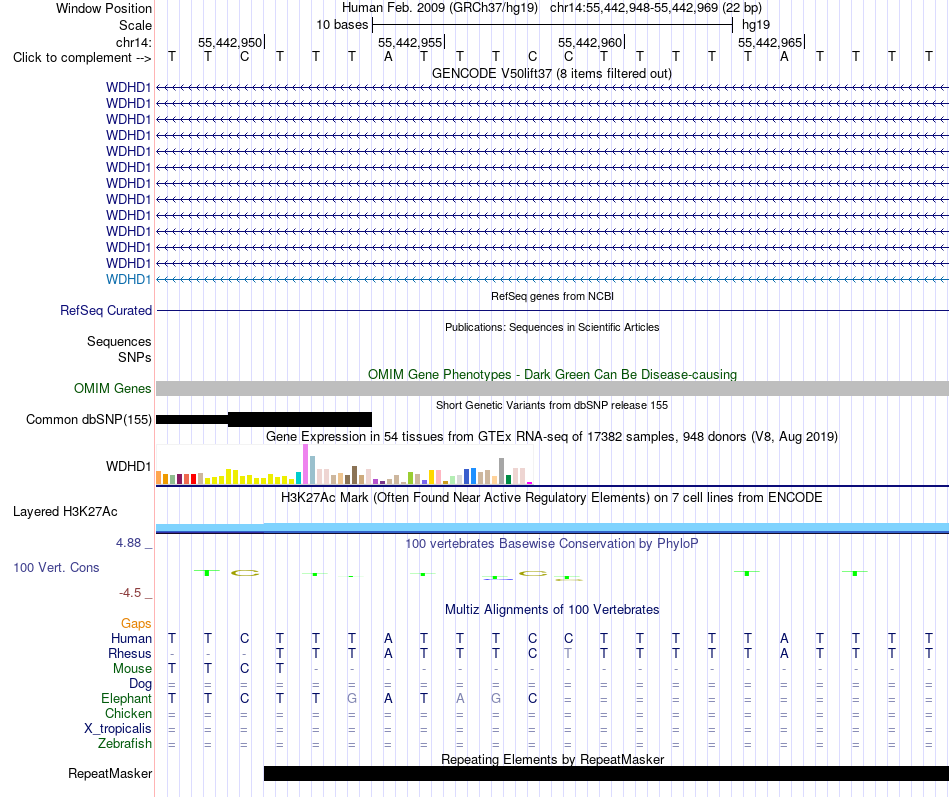Screen dimensions: 950x797
Task: Click the 55,442,965 ruler position
Action: coord(769,43)
